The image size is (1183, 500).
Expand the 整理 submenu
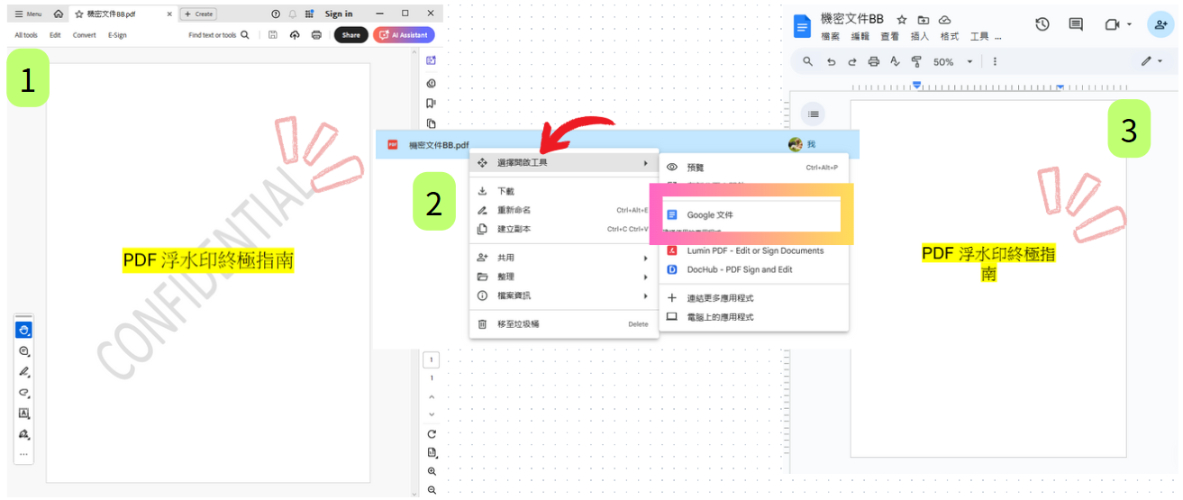pyautogui.click(x=564, y=277)
